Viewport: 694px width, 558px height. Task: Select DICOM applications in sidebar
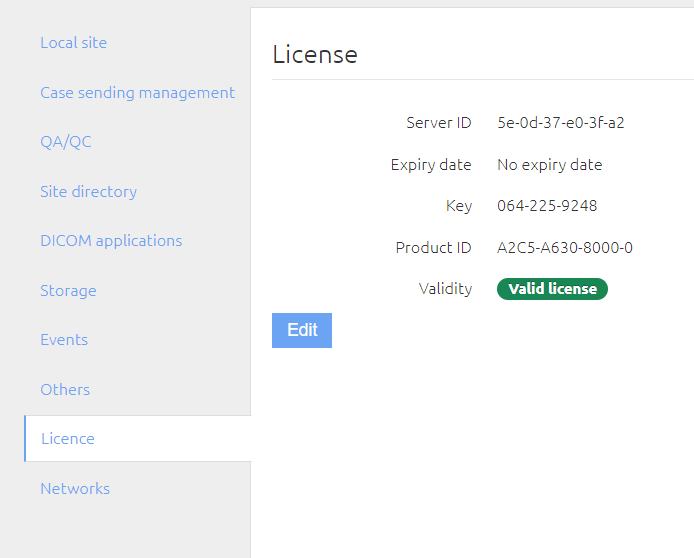coord(111,241)
